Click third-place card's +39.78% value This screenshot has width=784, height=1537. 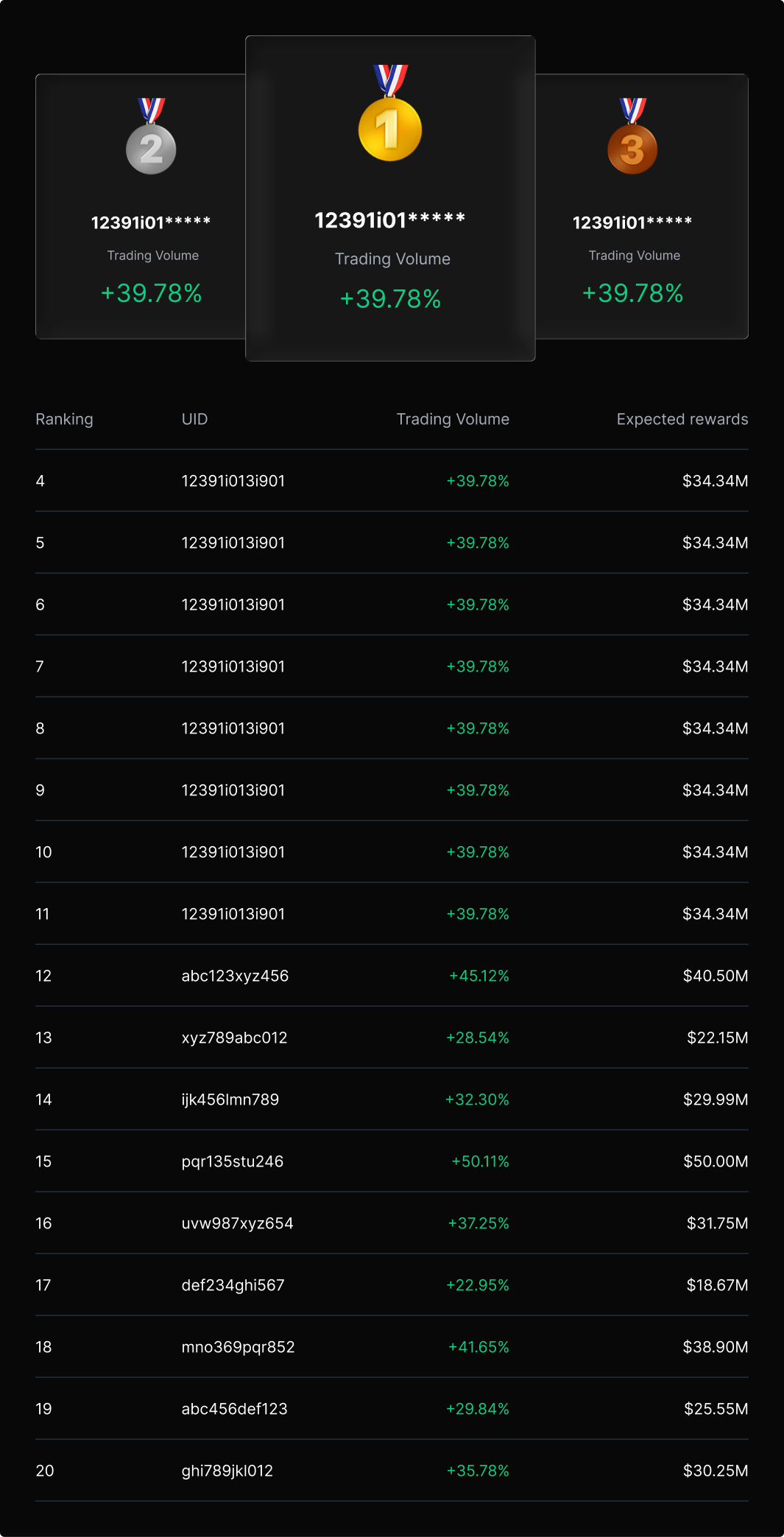pyautogui.click(x=633, y=293)
